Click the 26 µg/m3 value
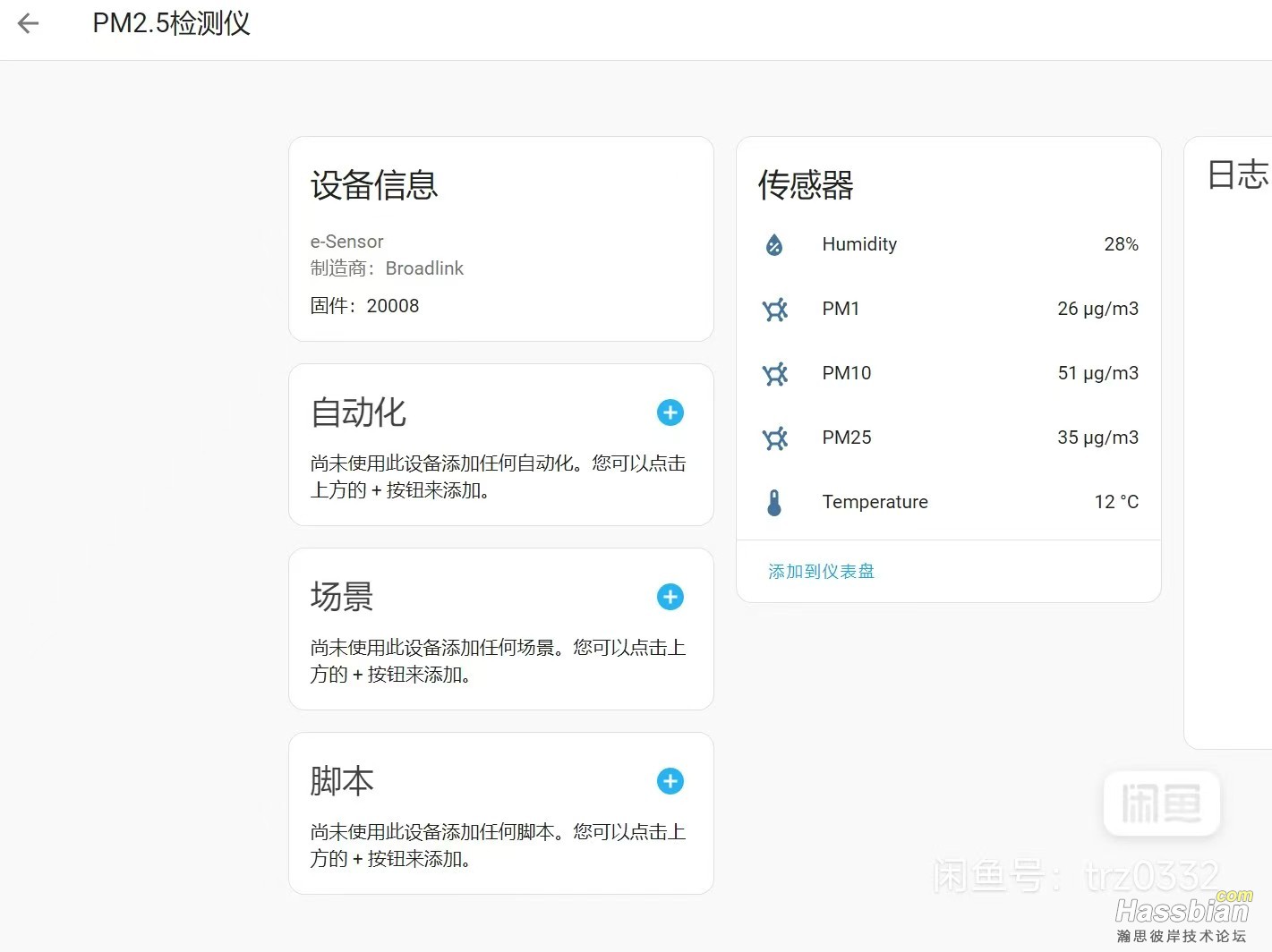Viewport: 1272px width, 952px height. (x=1097, y=309)
